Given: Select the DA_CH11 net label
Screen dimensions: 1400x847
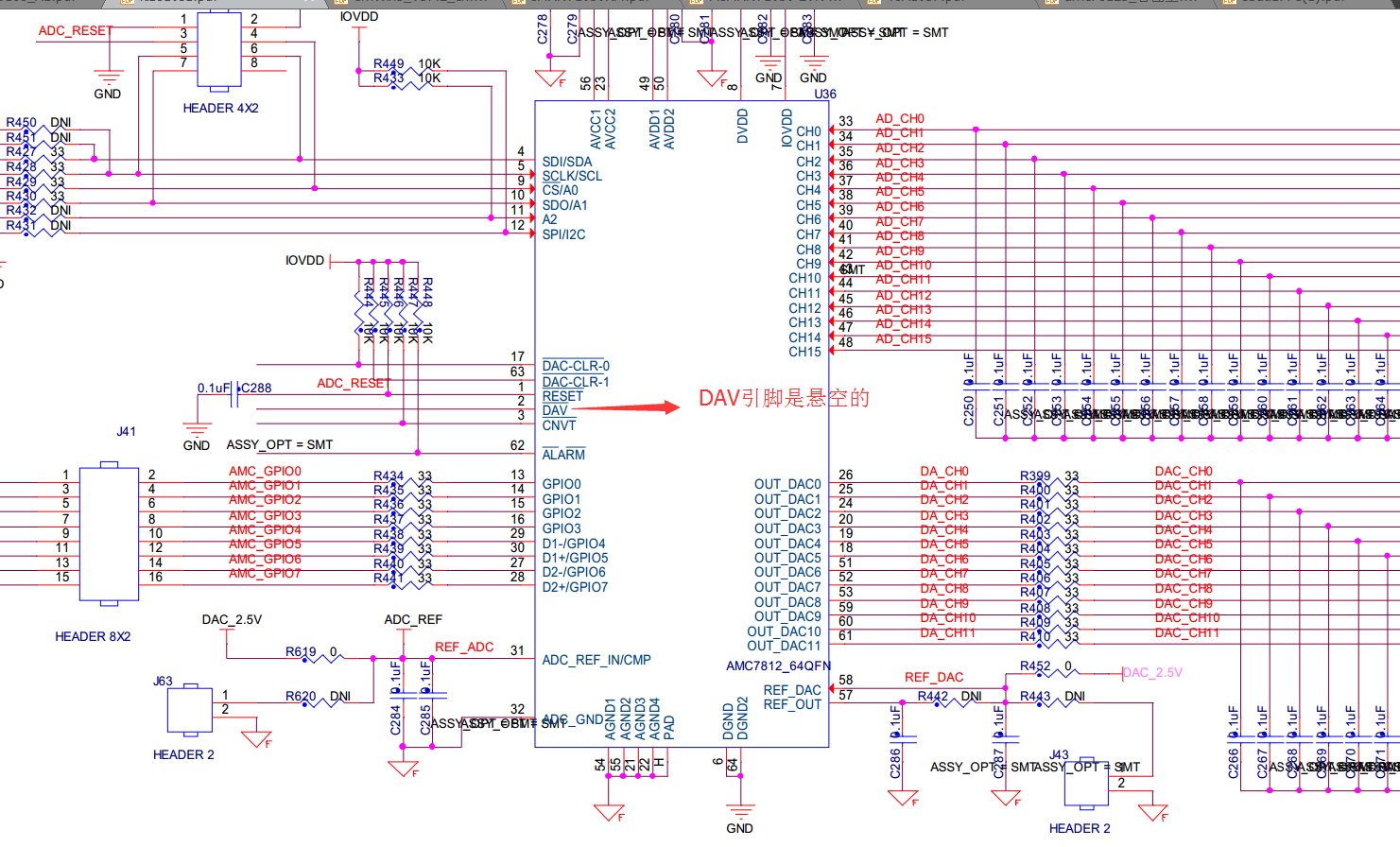Looking at the screenshot, I should click(948, 633).
